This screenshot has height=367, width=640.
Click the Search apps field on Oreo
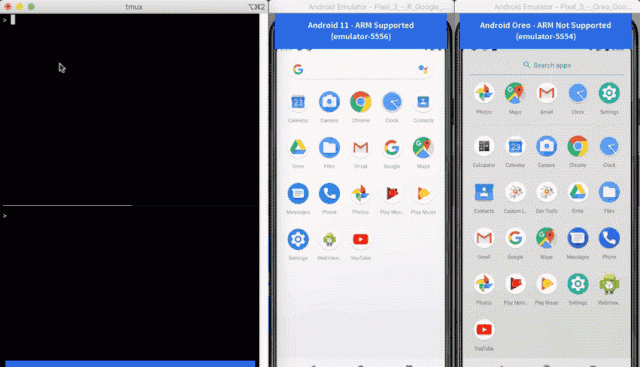click(547, 65)
